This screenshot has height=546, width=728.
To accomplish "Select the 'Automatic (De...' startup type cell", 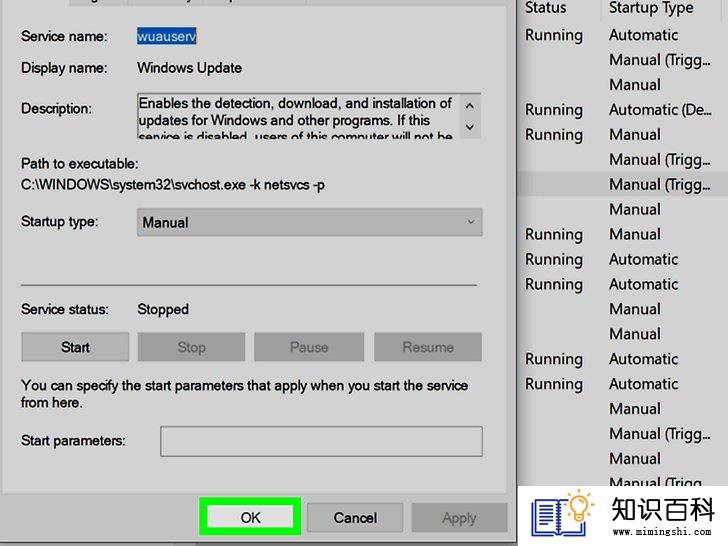I will coord(660,110).
